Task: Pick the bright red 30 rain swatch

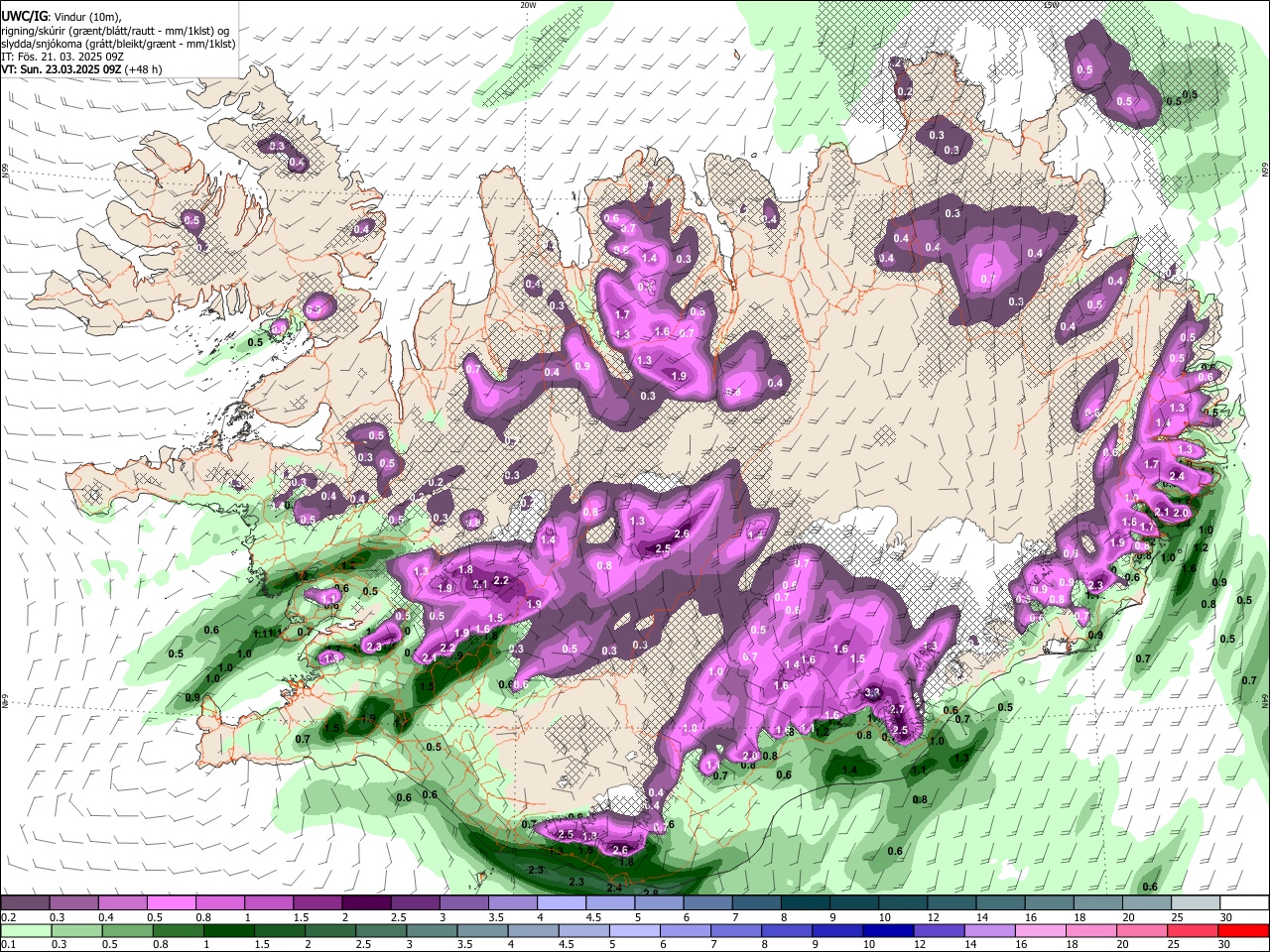Action: [x=1243, y=930]
